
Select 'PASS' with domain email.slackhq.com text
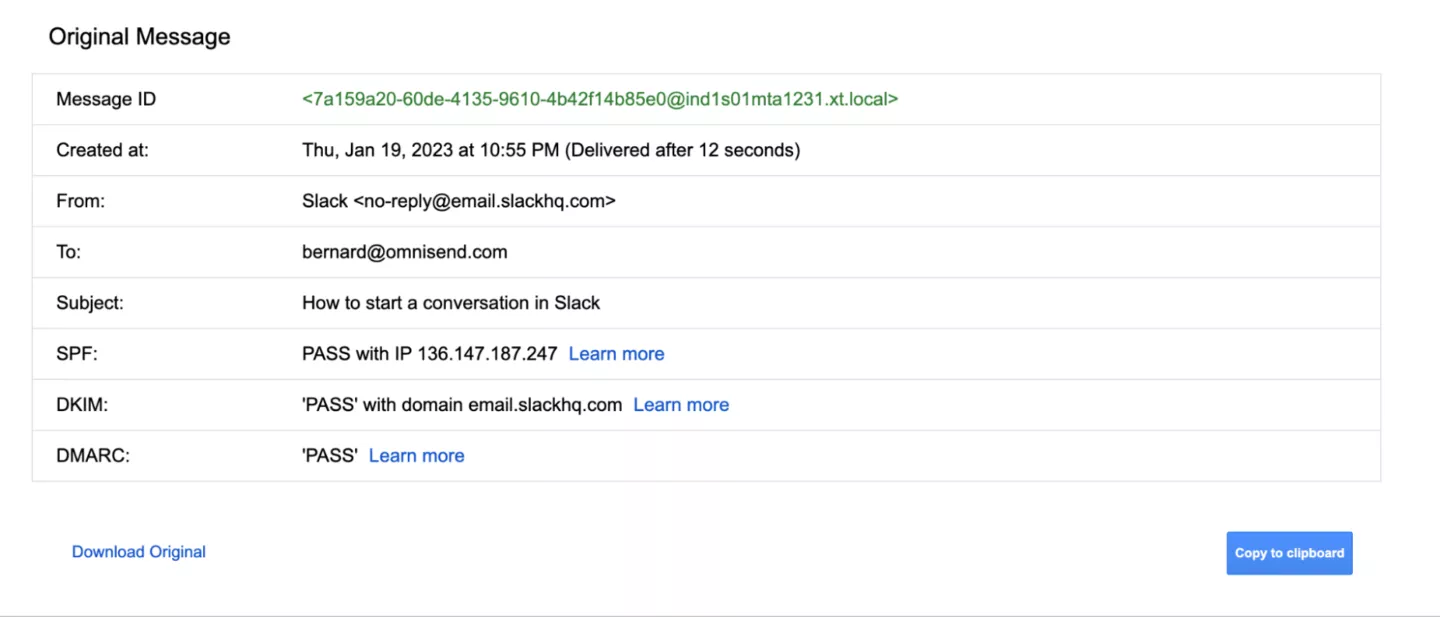(x=462, y=405)
